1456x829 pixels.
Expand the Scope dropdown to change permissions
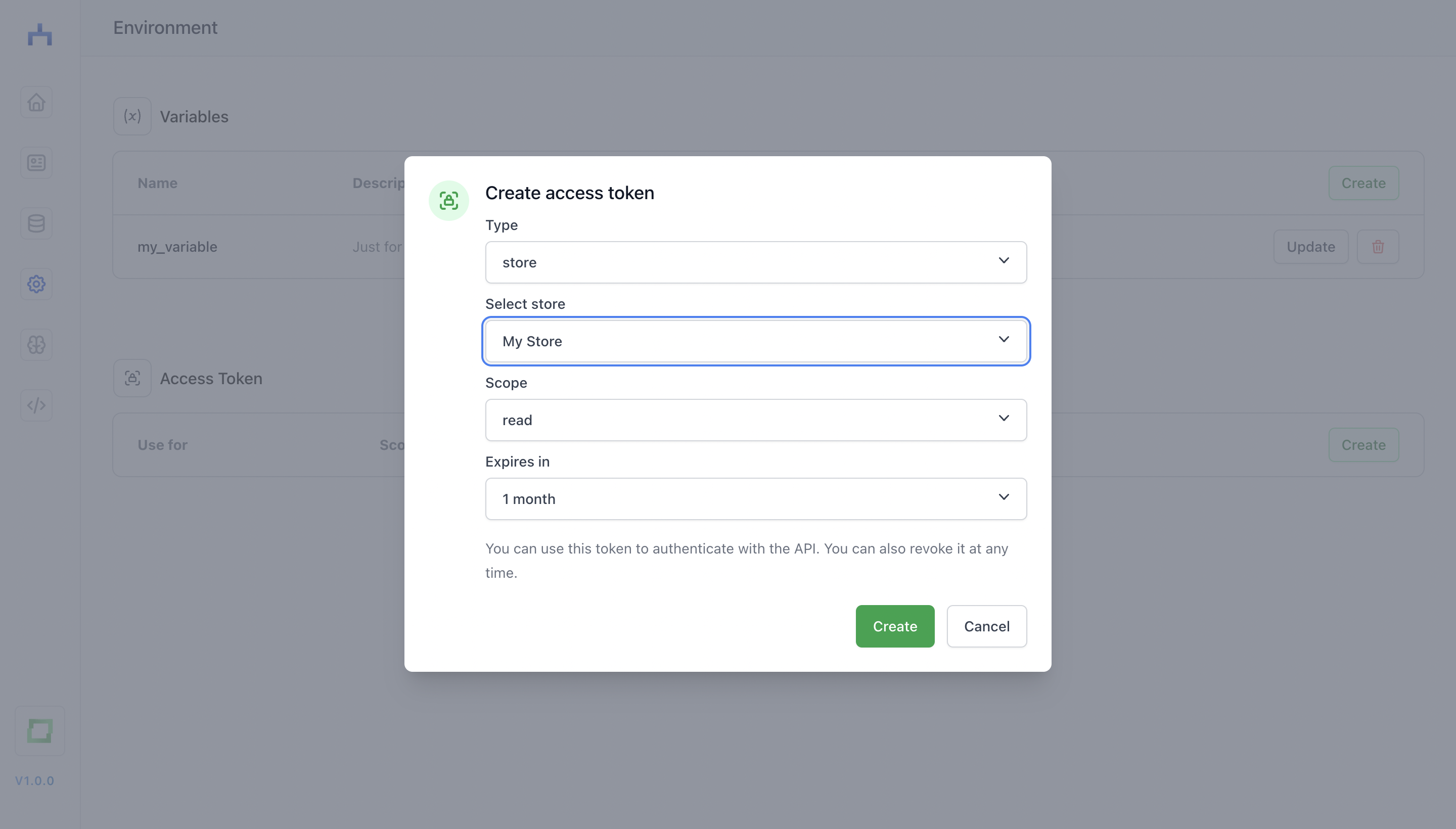pyautogui.click(x=755, y=419)
